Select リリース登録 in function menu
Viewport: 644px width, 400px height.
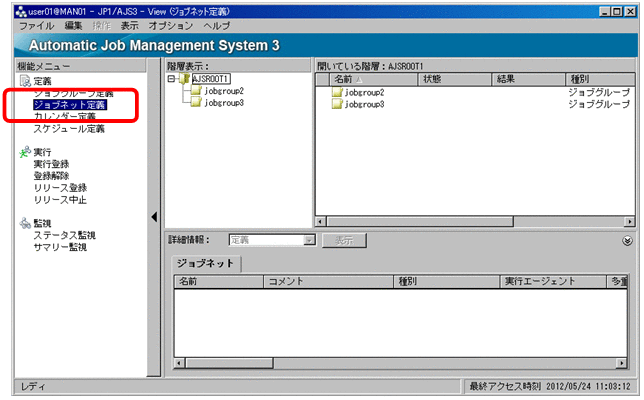[60, 188]
